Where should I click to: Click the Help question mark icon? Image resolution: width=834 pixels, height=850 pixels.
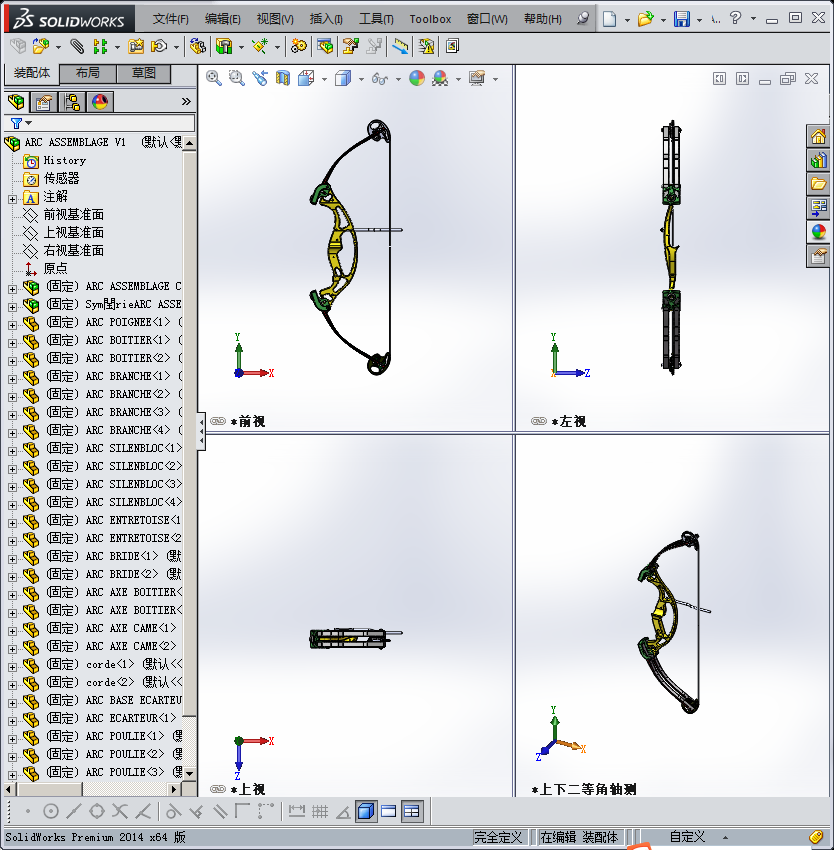[735, 18]
